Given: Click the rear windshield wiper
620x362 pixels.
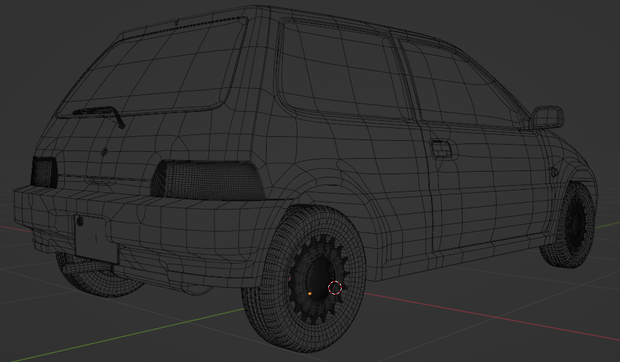Looking at the screenshot, I should (x=100, y=115).
